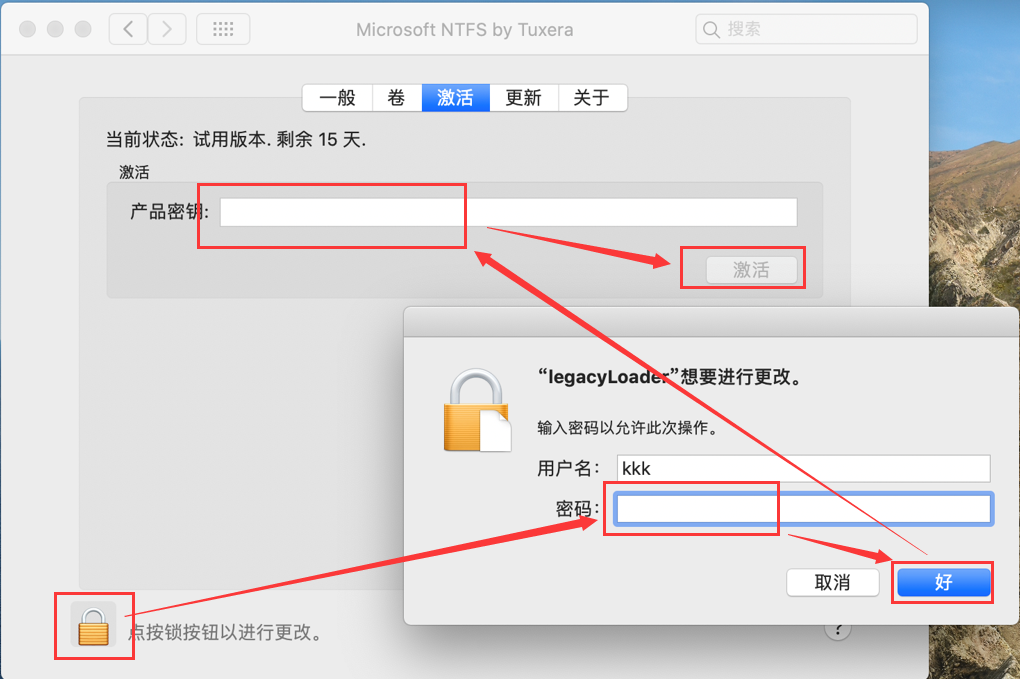This screenshot has width=1020, height=679.
Task: Focus the 密码 password field
Action: [x=803, y=509]
